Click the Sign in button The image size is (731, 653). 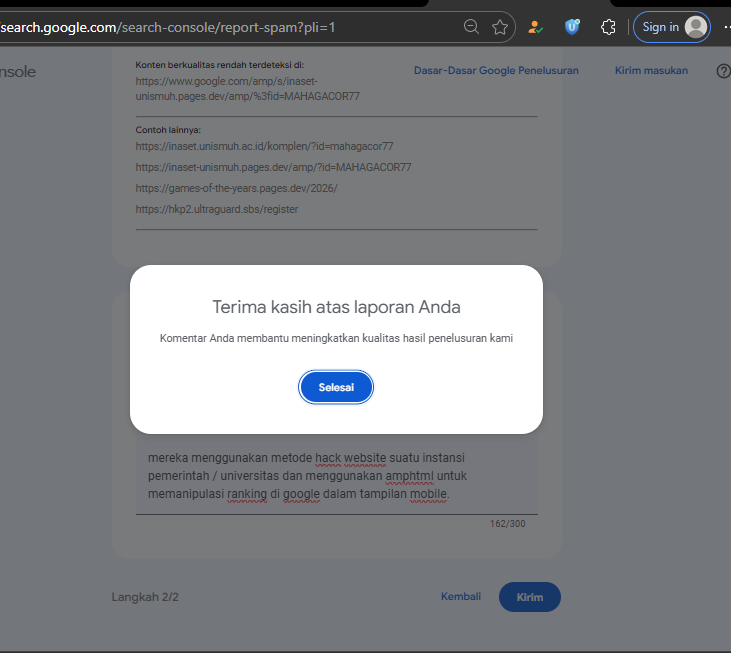[672, 27]
